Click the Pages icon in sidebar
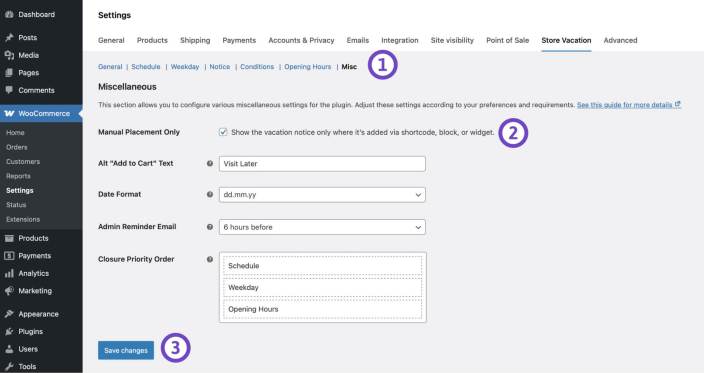 [9, 73]
